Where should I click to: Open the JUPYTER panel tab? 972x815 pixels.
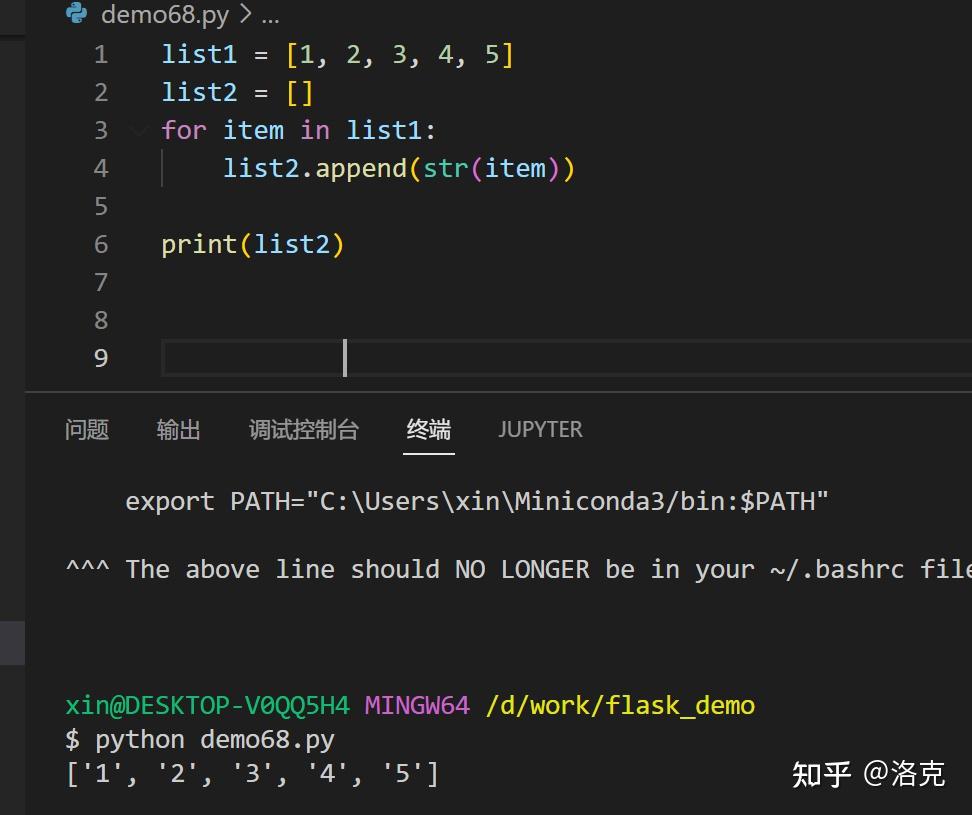[540, 429]
